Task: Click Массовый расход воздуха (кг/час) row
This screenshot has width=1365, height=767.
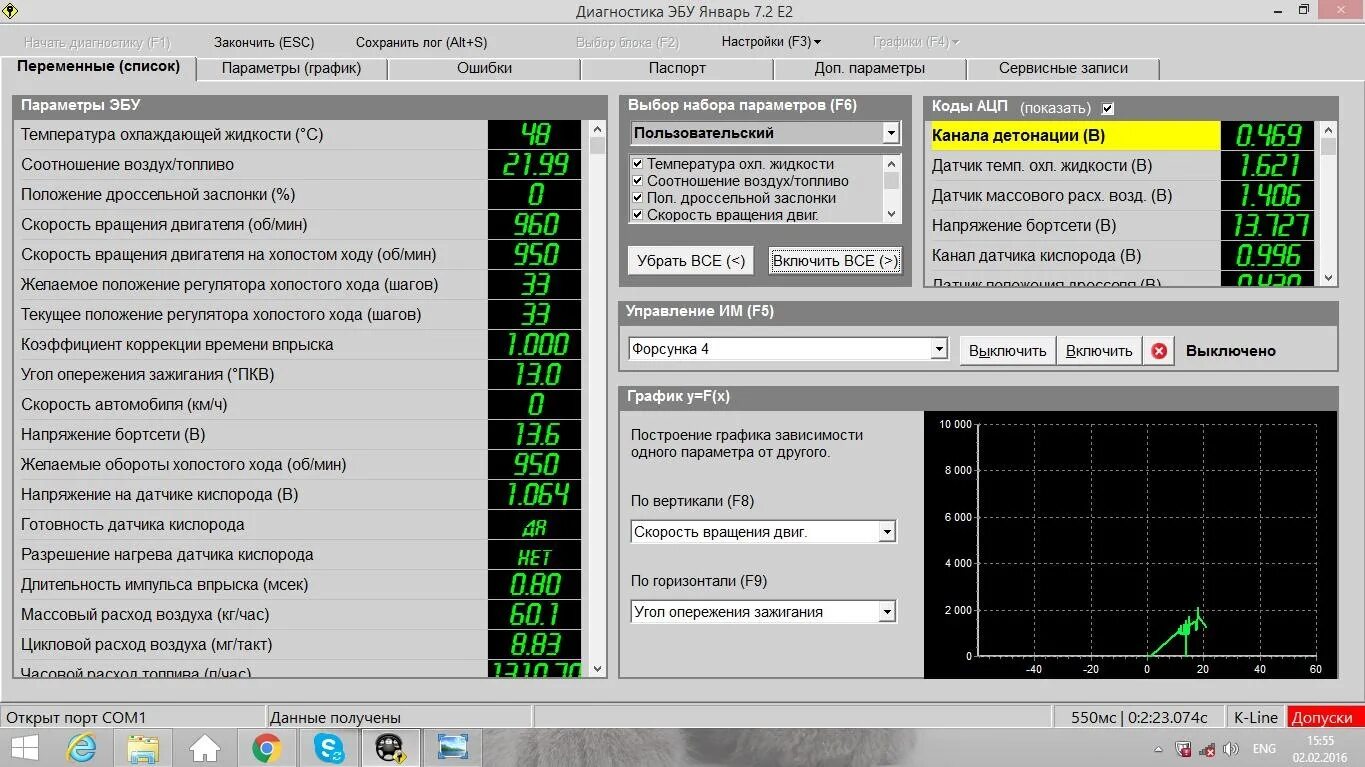Action: click(x=300, y=614)
